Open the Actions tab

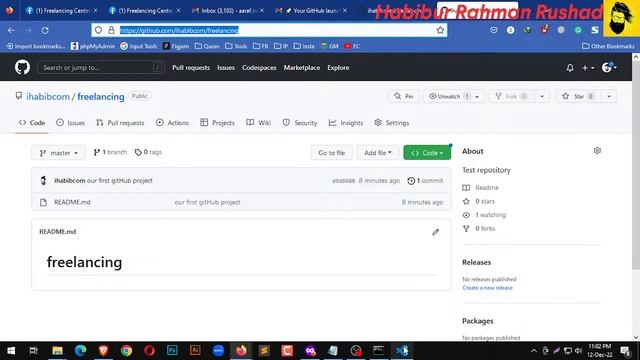(172, 123)
